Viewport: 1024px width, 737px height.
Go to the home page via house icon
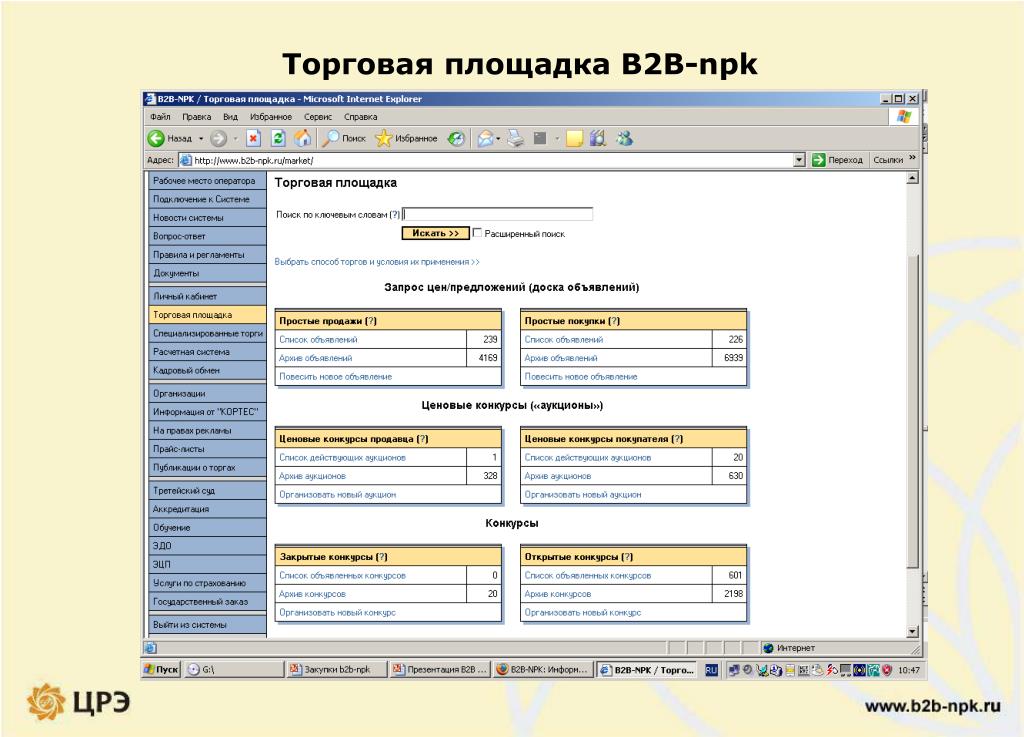302,138
